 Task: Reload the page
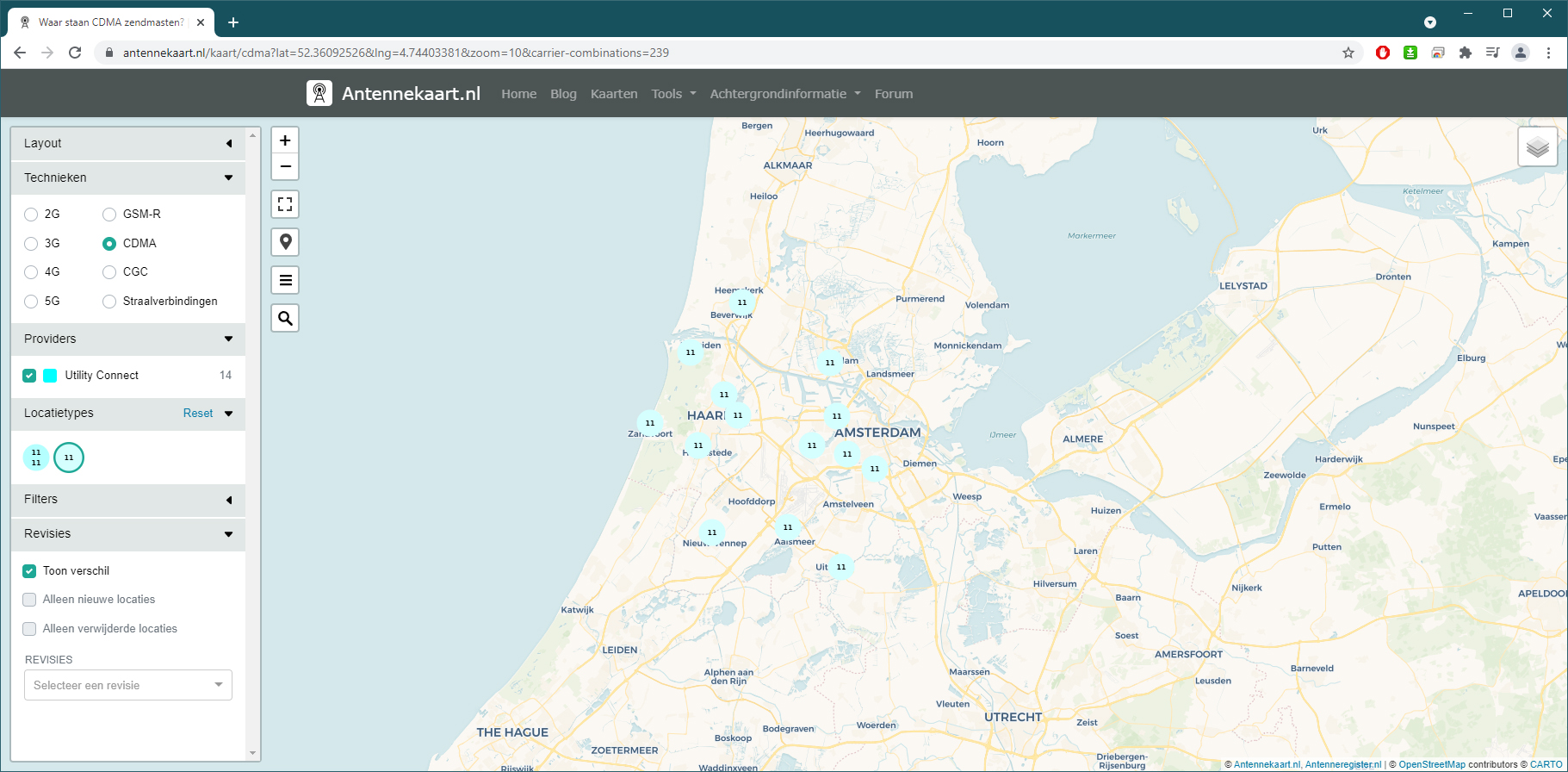click(x=75, y=53)
